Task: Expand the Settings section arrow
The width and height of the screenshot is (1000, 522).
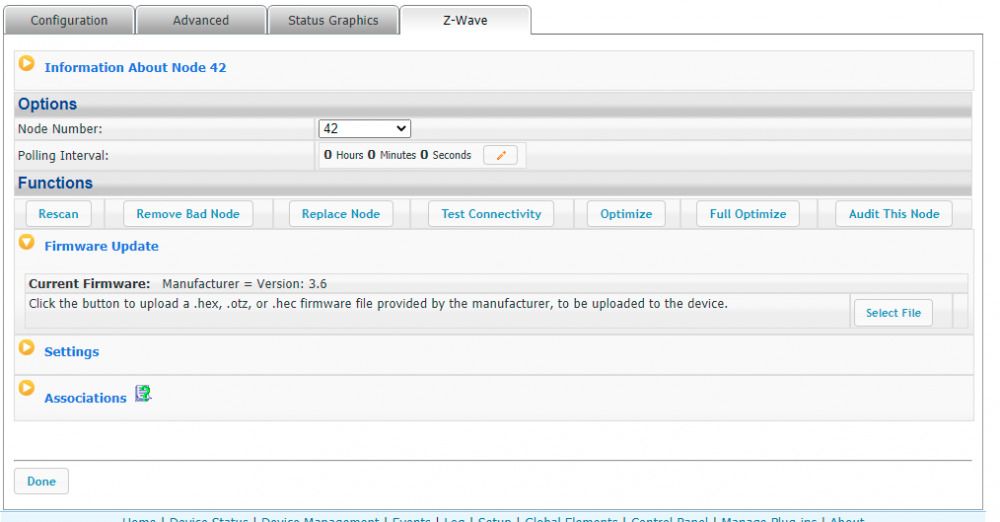Action: click(27, 348)
